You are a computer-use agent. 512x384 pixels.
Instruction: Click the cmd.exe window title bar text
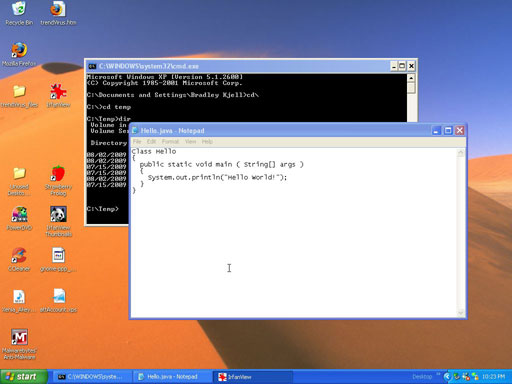point(149,66)
